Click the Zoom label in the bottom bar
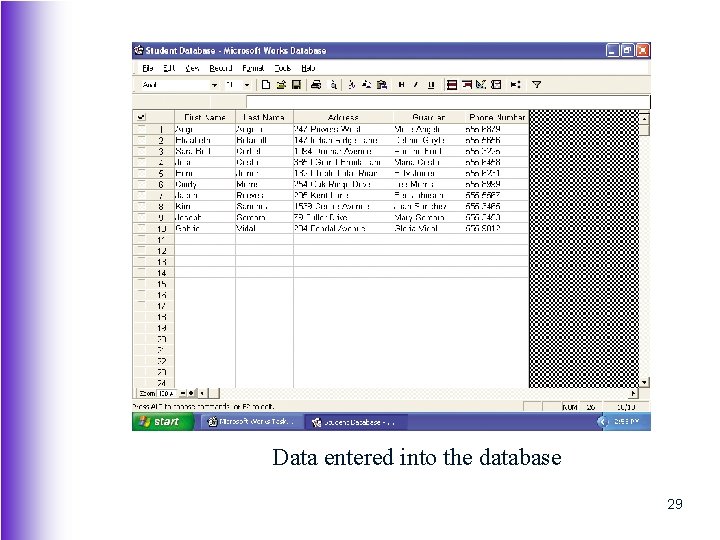The width and height of the screenshot is (720, 540). click(147, 394)
